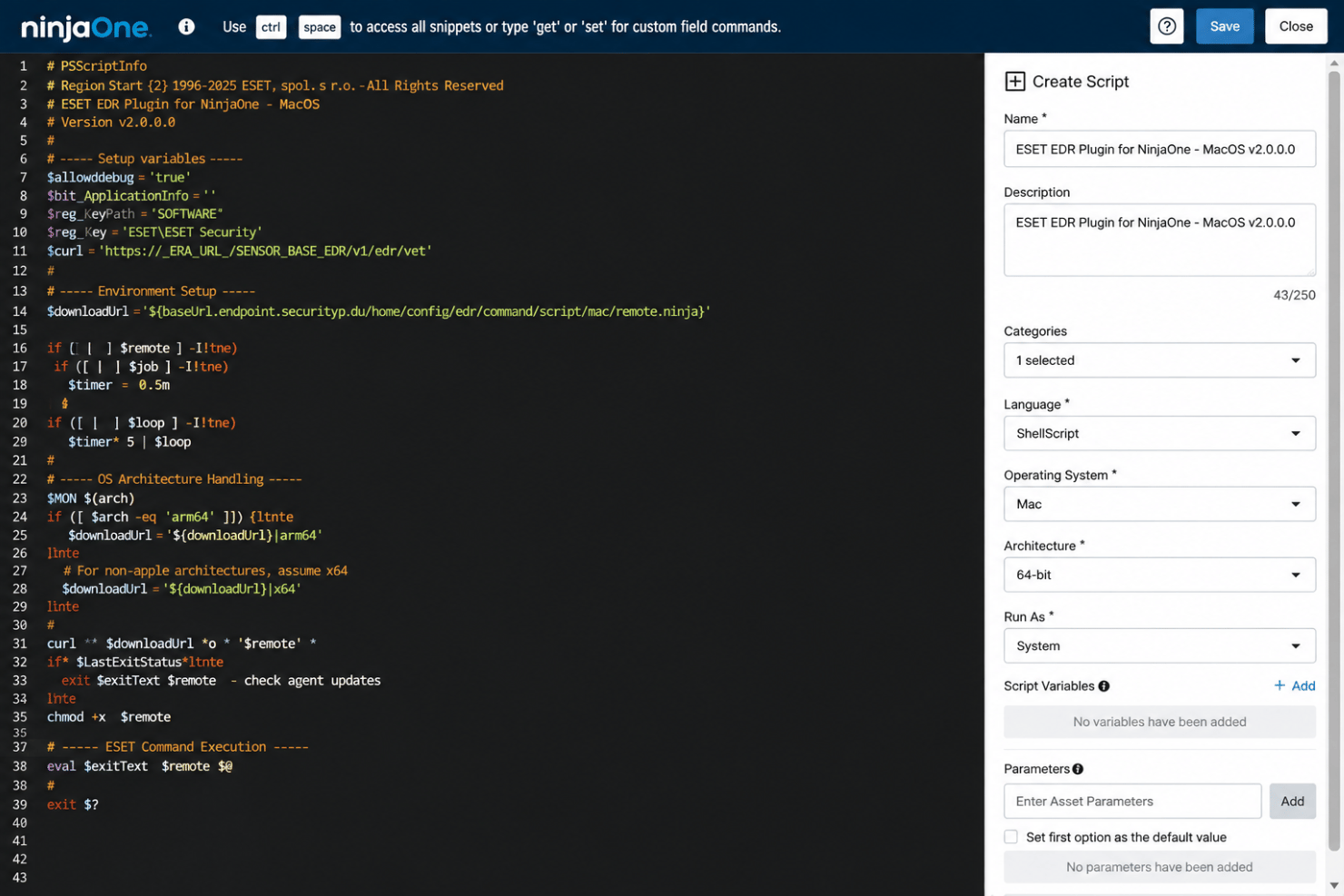Click the $downloadUrl baseUrl assignment line

pyautogui.click(x=379, y=311)
